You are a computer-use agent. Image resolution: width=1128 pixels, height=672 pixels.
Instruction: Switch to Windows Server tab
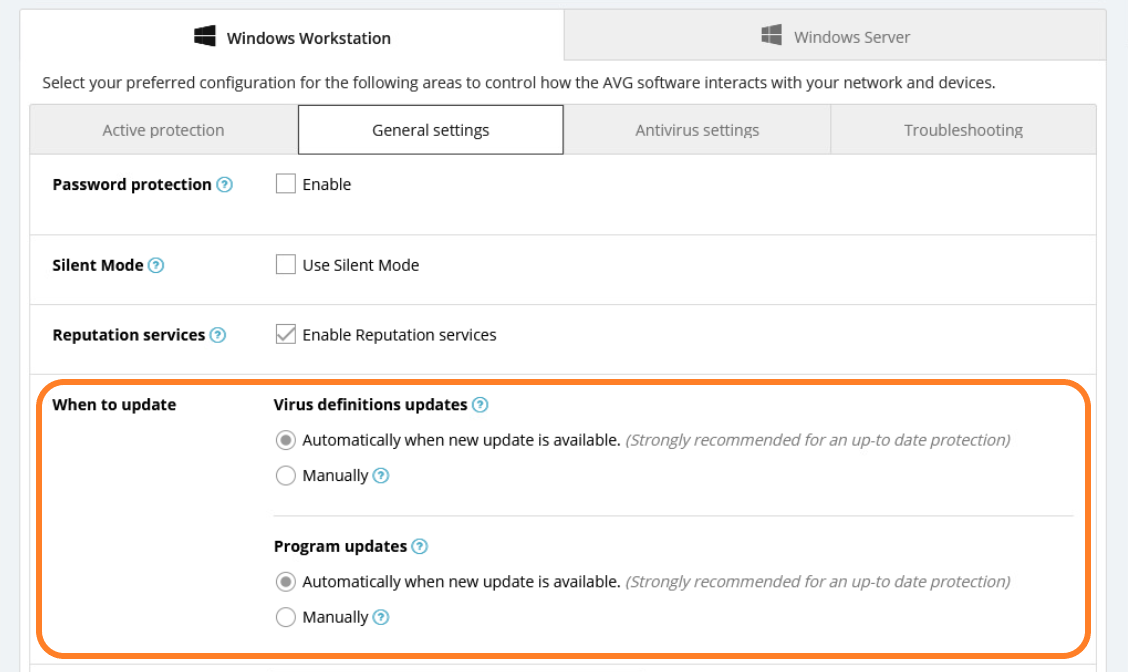835,35
